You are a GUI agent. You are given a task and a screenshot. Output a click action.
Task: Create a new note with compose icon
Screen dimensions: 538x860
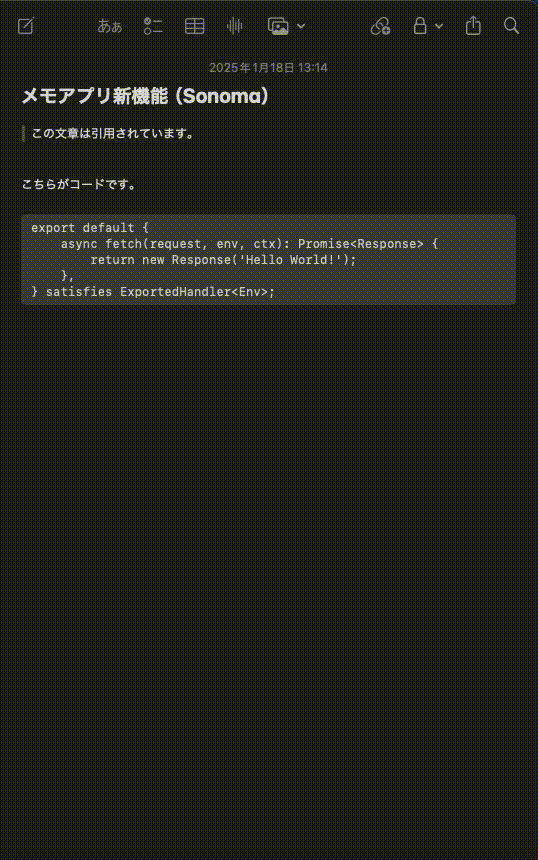pos(26,26)
